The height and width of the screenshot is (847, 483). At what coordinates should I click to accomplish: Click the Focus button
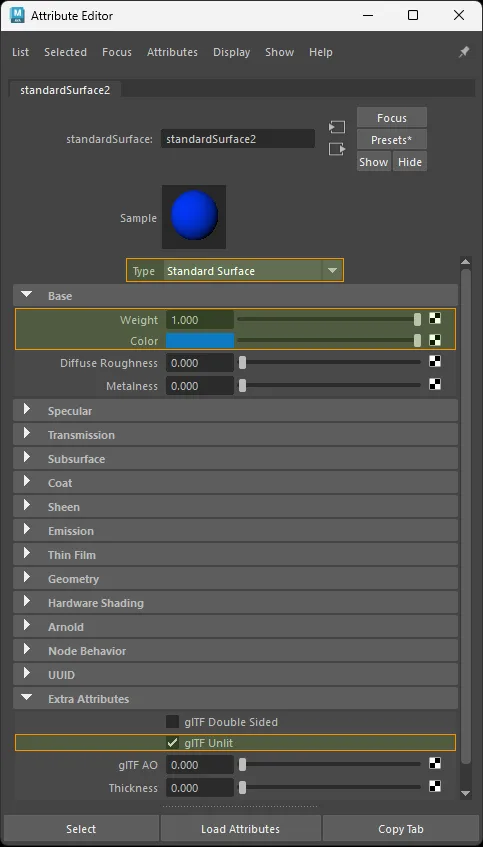click(392, 118)
